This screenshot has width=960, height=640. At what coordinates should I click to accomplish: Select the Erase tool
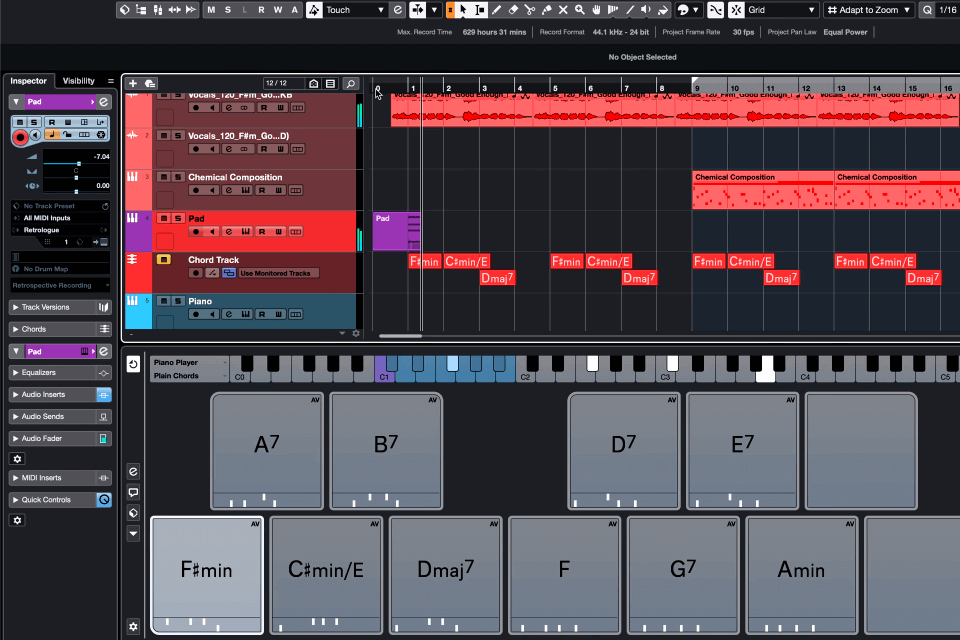pos(513,10)
